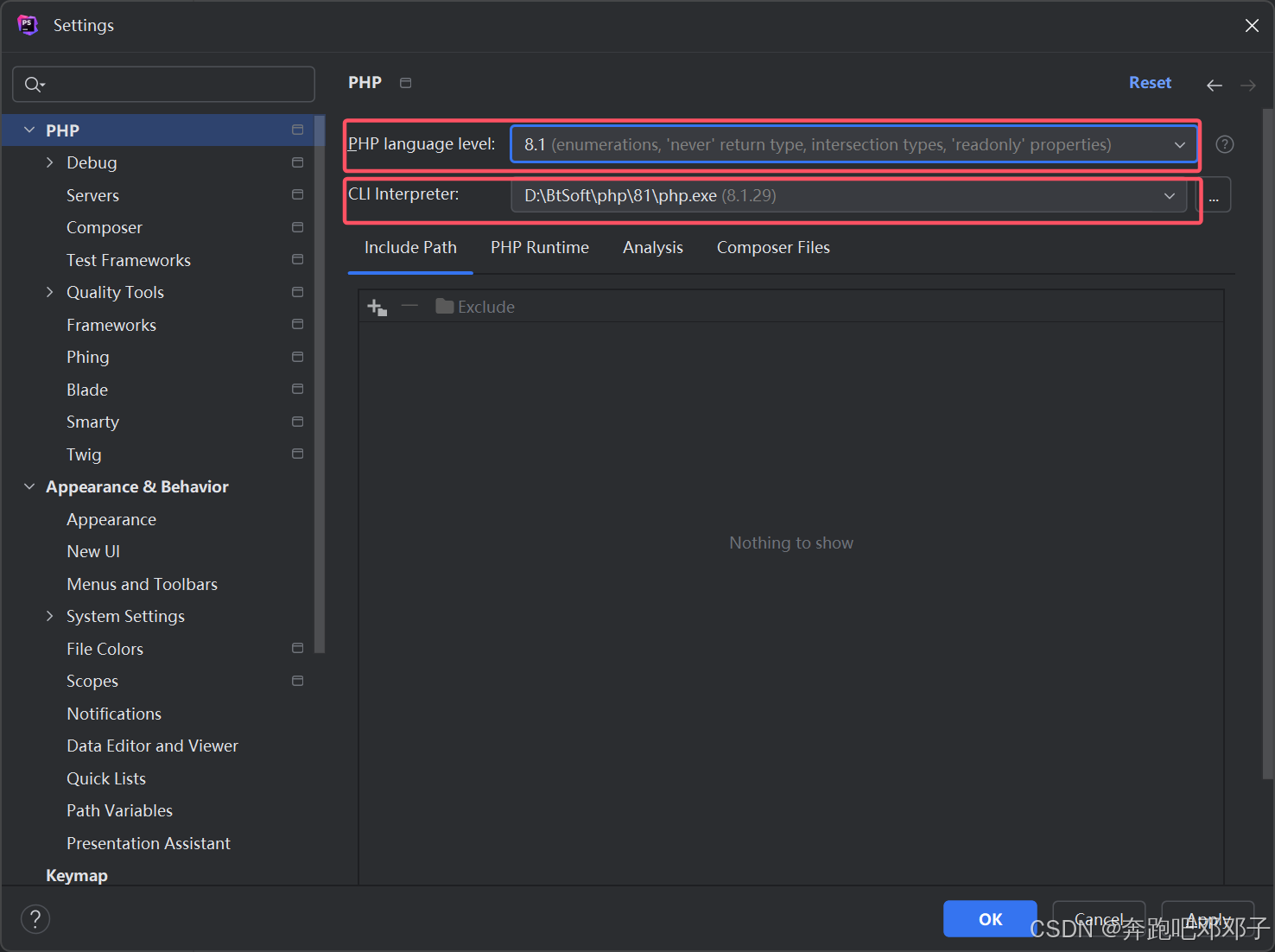The height and width of the screenshot is (952, 1275).
Task: Click the project-level icon on Blade row
Action: (x=298, y=389)
